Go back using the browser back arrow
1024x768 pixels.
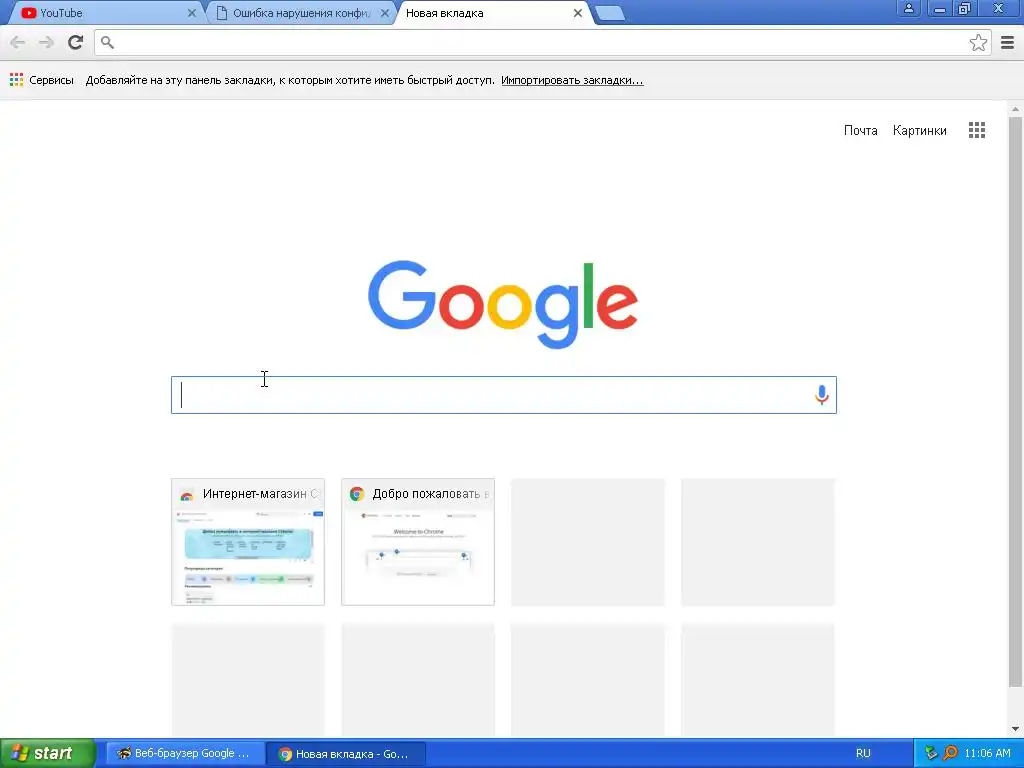coord(18,42)
